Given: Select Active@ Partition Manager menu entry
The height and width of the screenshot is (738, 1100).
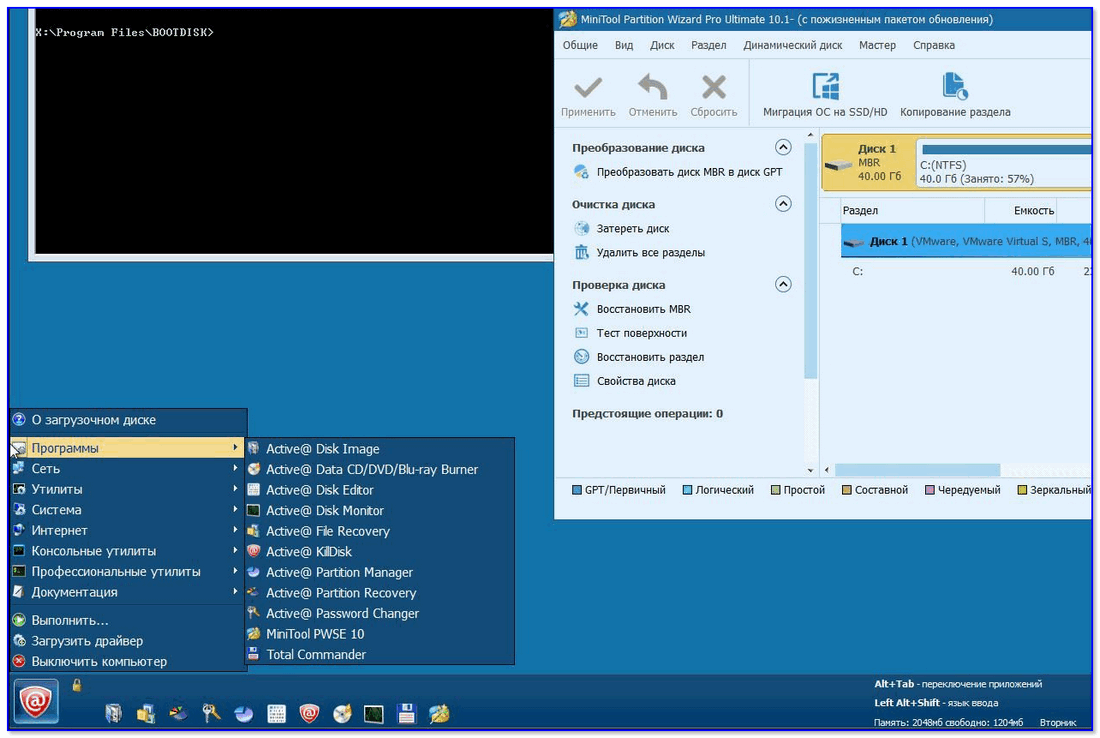Looking at the screenshot, I should [338, 572].
